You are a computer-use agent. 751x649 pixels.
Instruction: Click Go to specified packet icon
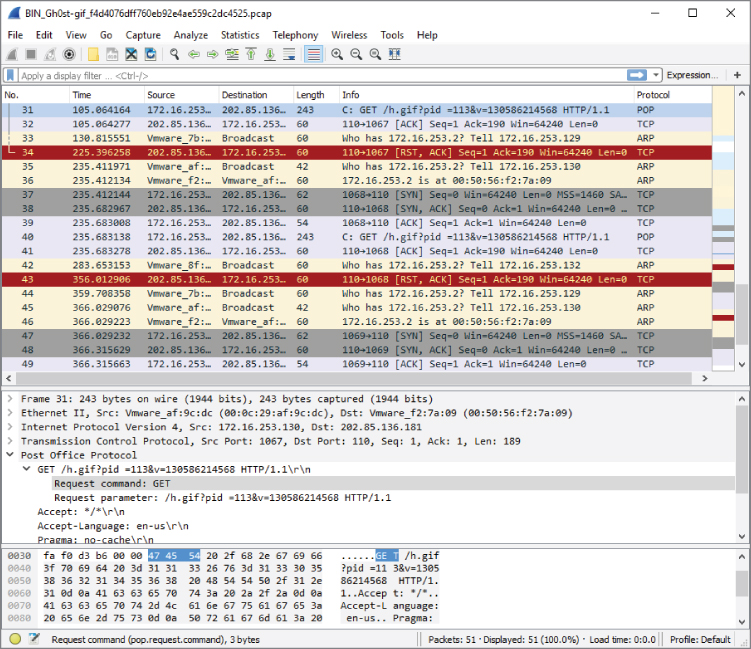click(x=232, y=54)
